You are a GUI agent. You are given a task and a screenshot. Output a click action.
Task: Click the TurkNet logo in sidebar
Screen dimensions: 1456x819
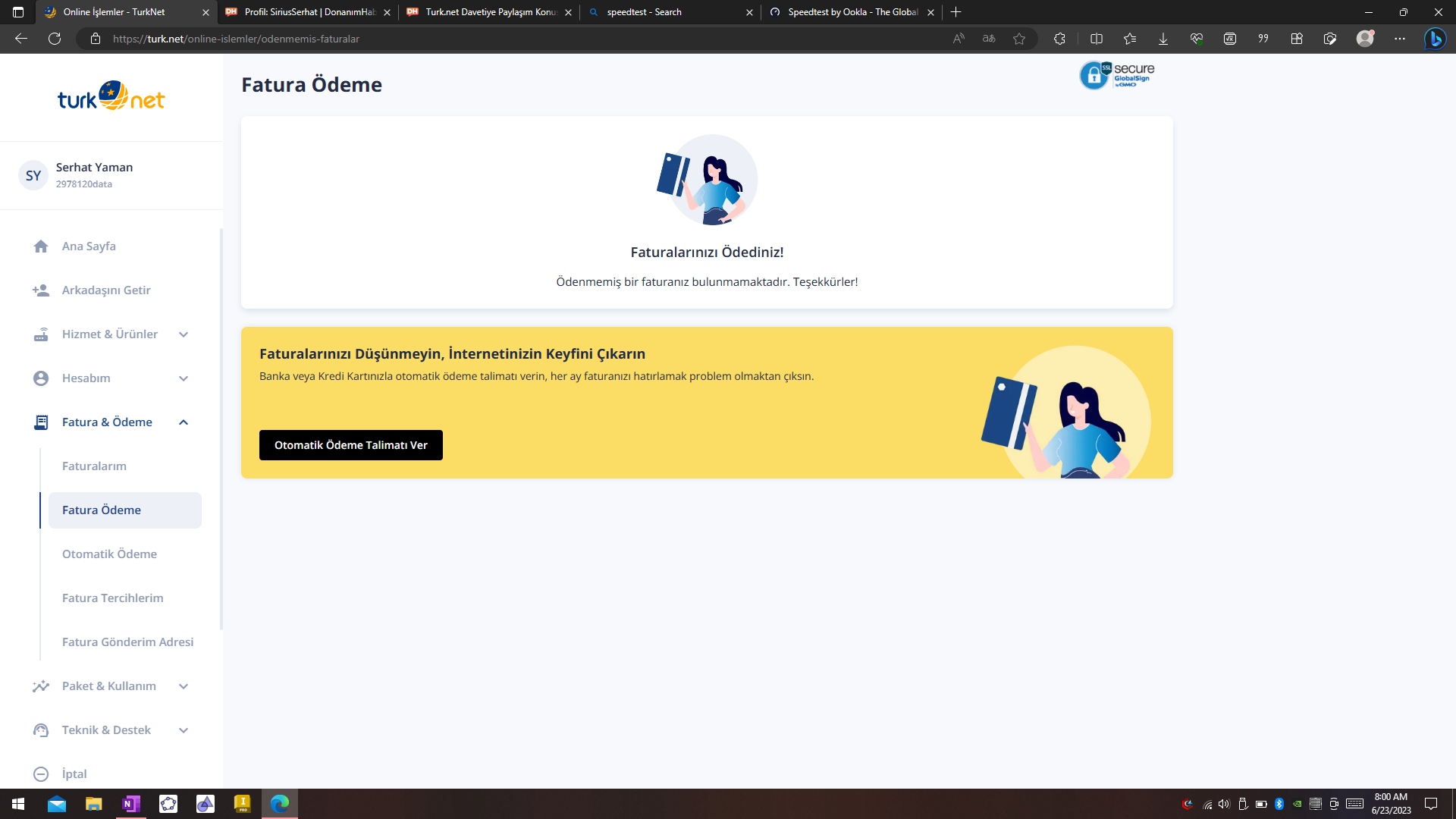(x=111, y=96)
